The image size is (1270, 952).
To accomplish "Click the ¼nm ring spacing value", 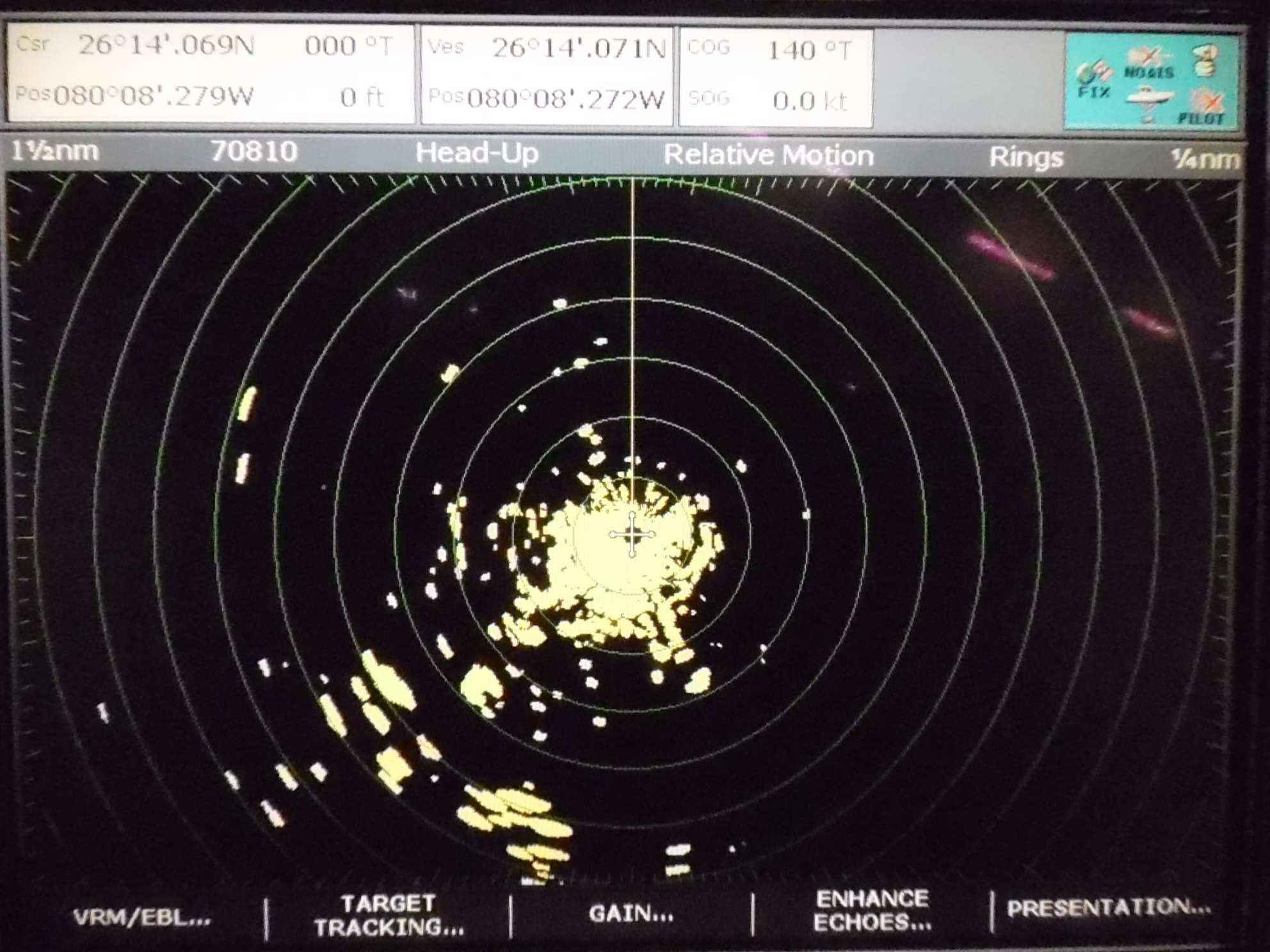I will click(1205, 159).
